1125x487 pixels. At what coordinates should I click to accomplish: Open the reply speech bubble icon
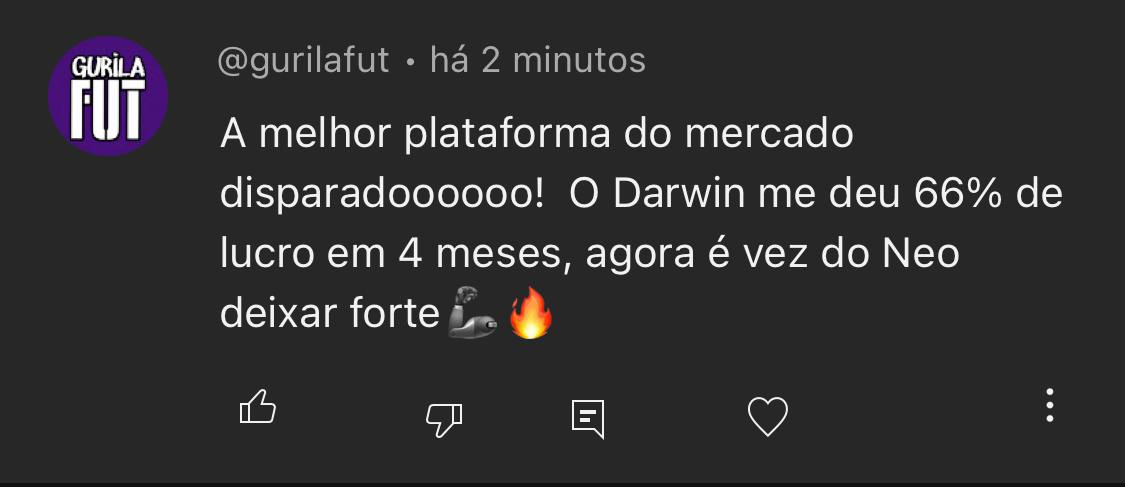tap(588, 419)
